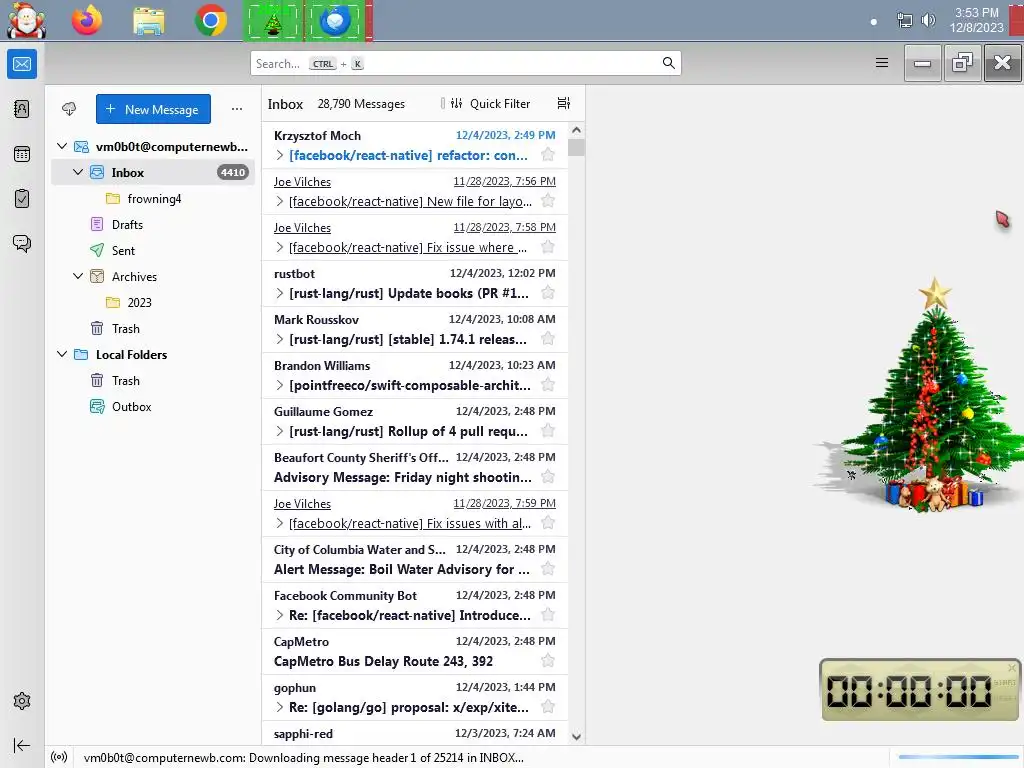Open the 2023 archive folder
1024x768 pixels.
pyautogui.click(x=153, y=302)
